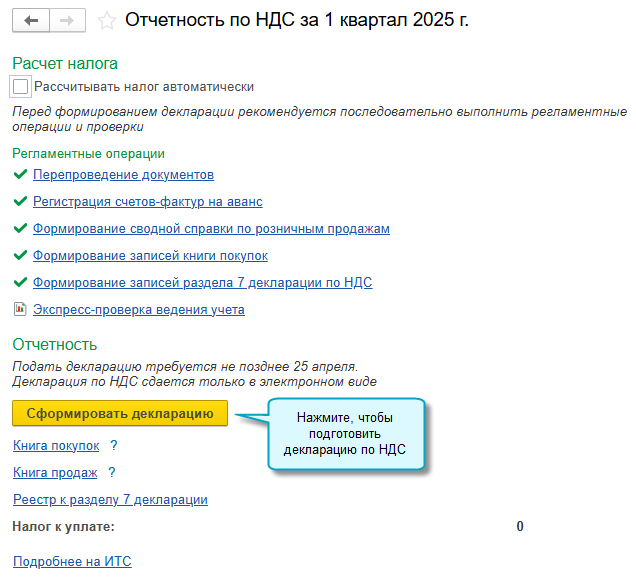The height and width of the screenshot is (581, 636).
Task: Open 'Реестр к разделу 7 декларации' link
Action: (x=110, y=500)
